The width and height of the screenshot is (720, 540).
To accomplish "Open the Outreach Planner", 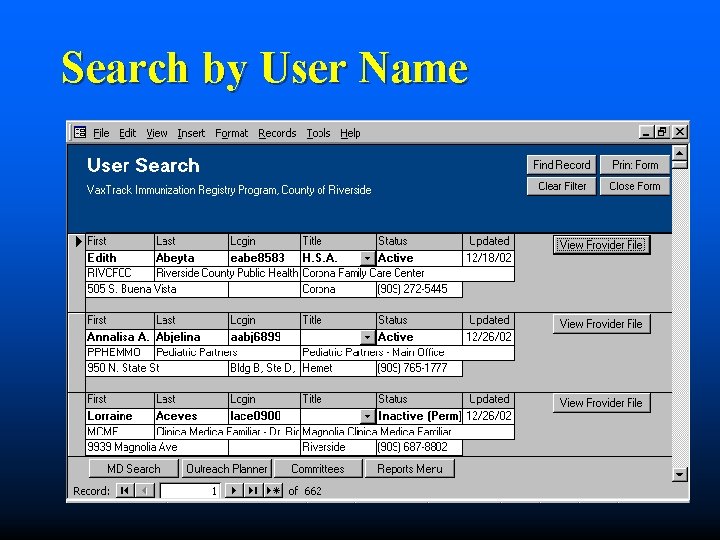I will point(227,469).
